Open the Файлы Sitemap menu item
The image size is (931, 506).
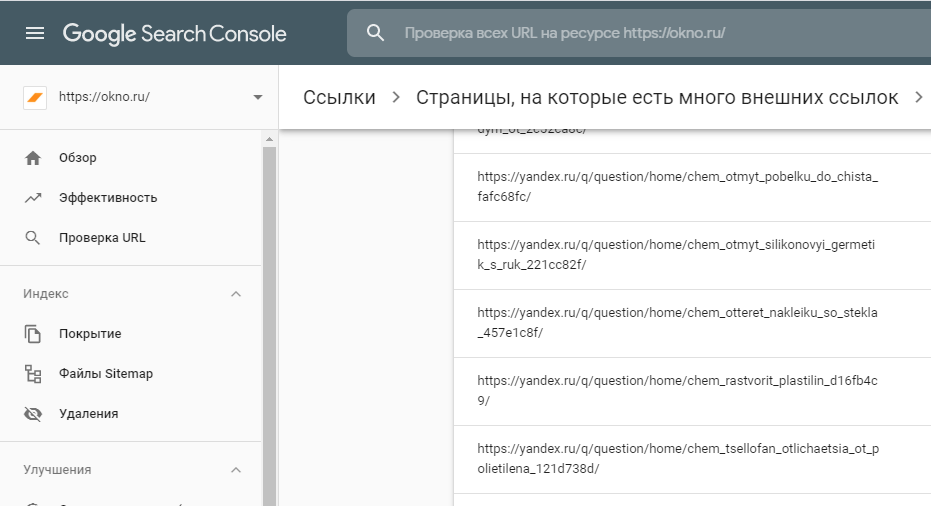point(106,374)
